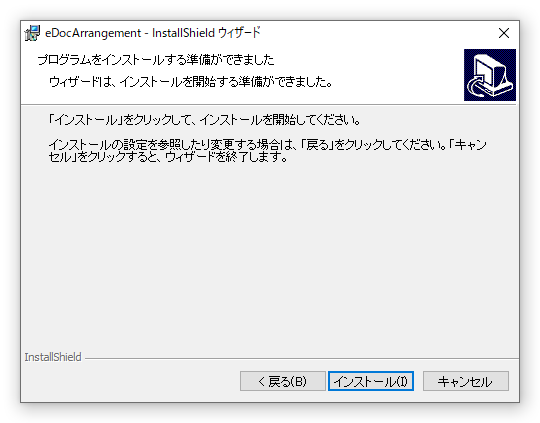Close the wizard with the X button
Image resolution: width=540 pixels, height=423 pixels.
pos(504,33)
